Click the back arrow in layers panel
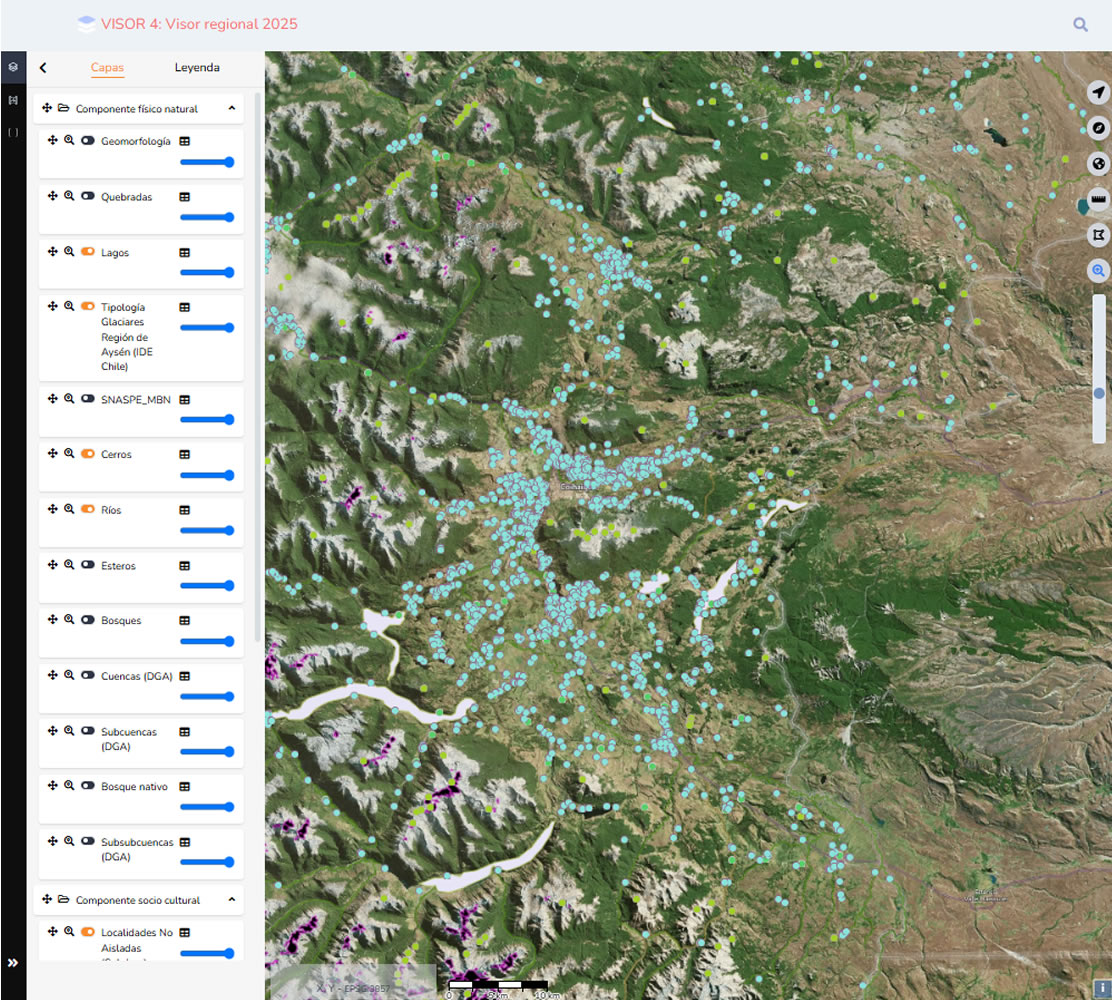Screen dimensions: 1112x1000 click(43, 68)
